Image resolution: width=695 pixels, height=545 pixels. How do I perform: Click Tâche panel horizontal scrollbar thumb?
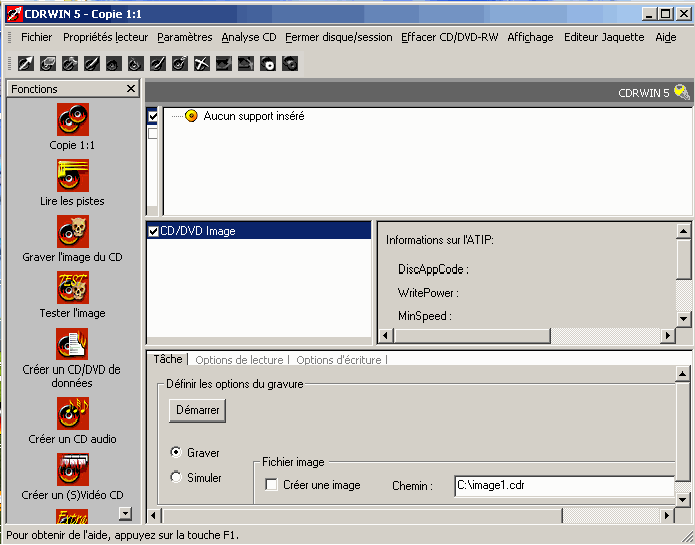point(362,516)
